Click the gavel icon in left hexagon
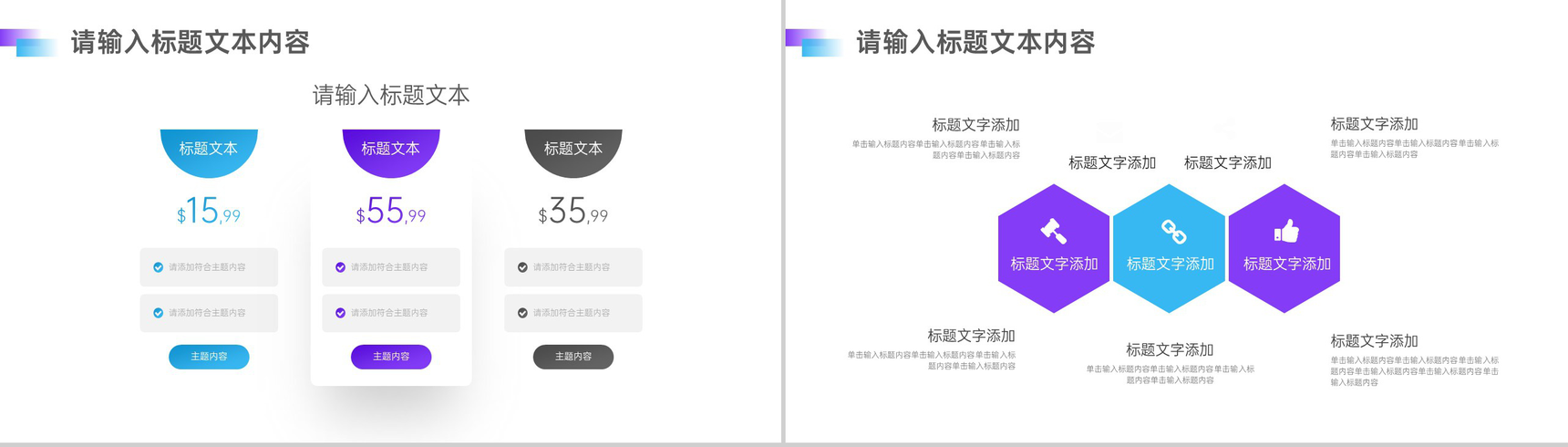This screenshot has width=1568, height=447. 1054,231
